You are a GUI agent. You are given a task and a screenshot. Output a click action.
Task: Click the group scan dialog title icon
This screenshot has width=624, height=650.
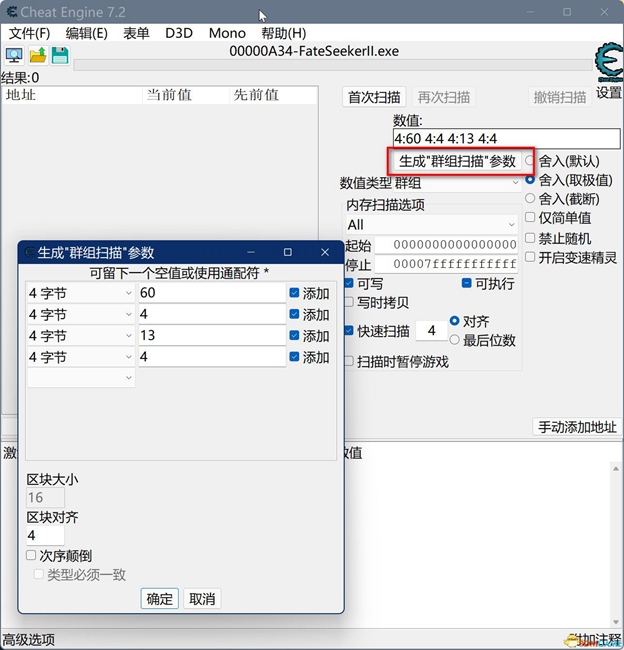pos(28,253)
